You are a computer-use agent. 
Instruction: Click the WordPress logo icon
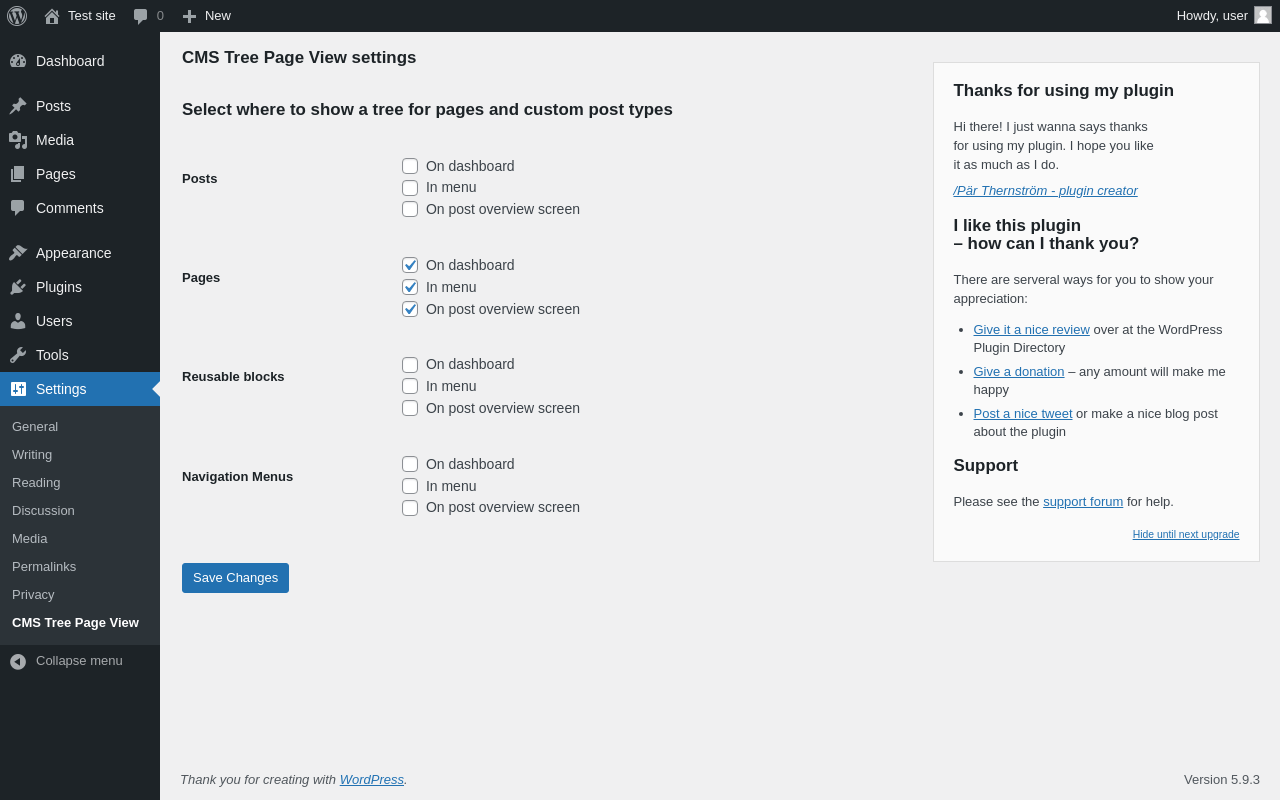(x=17, y=16)
